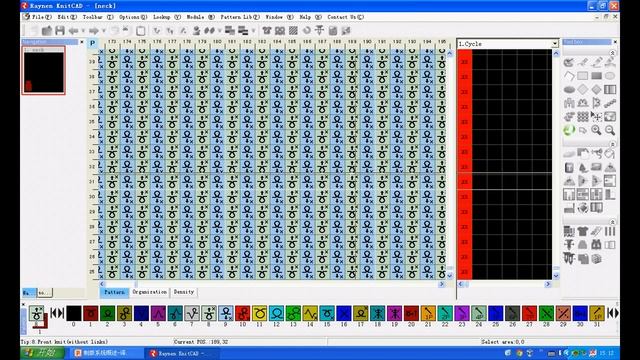Select the filled diamond tool in toolbox
Viewport: 640px width, 360px height.
[596, 89]
